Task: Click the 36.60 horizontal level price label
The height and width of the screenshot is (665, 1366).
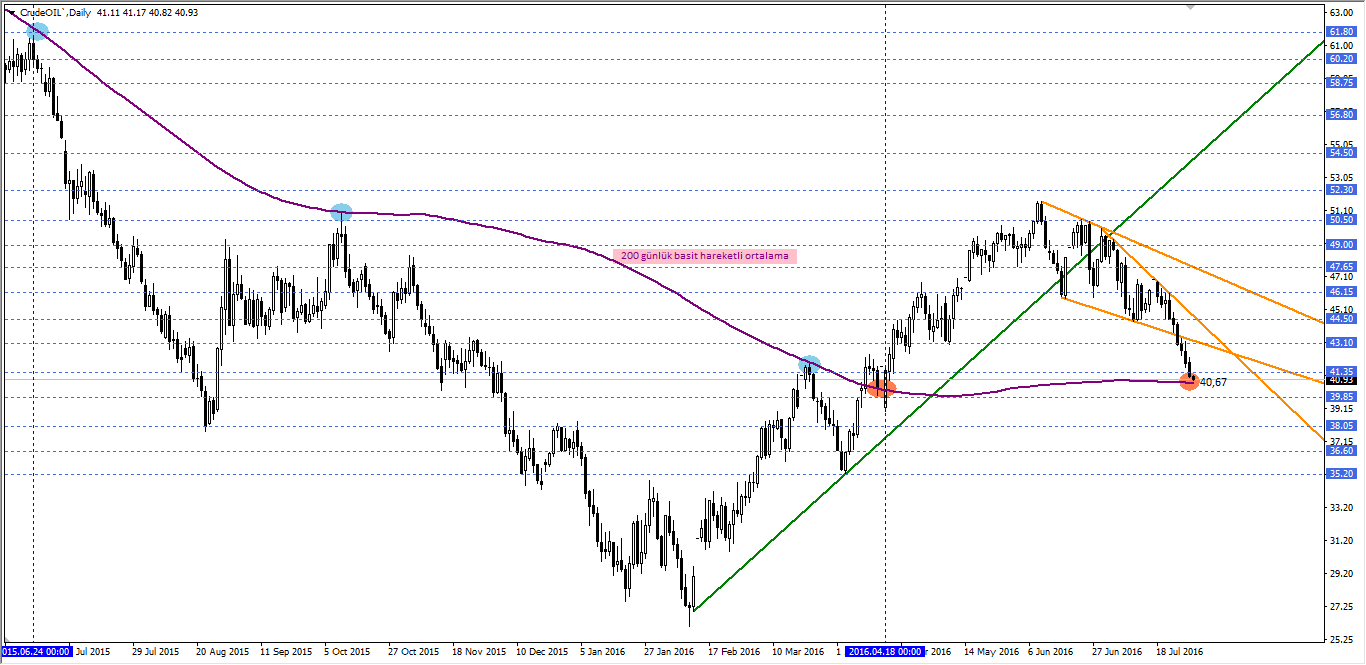Action: [1341, 451]
